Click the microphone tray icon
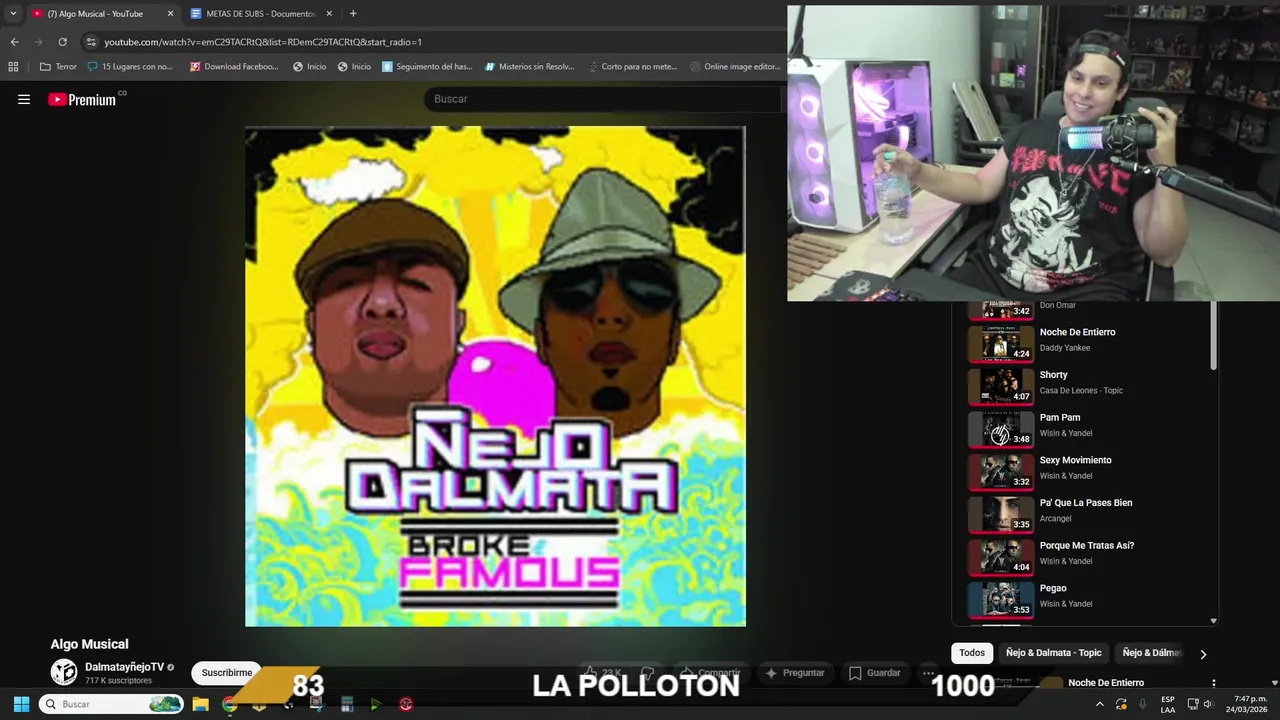This screenshot has height=720, width=1280. click(1143, 704)
